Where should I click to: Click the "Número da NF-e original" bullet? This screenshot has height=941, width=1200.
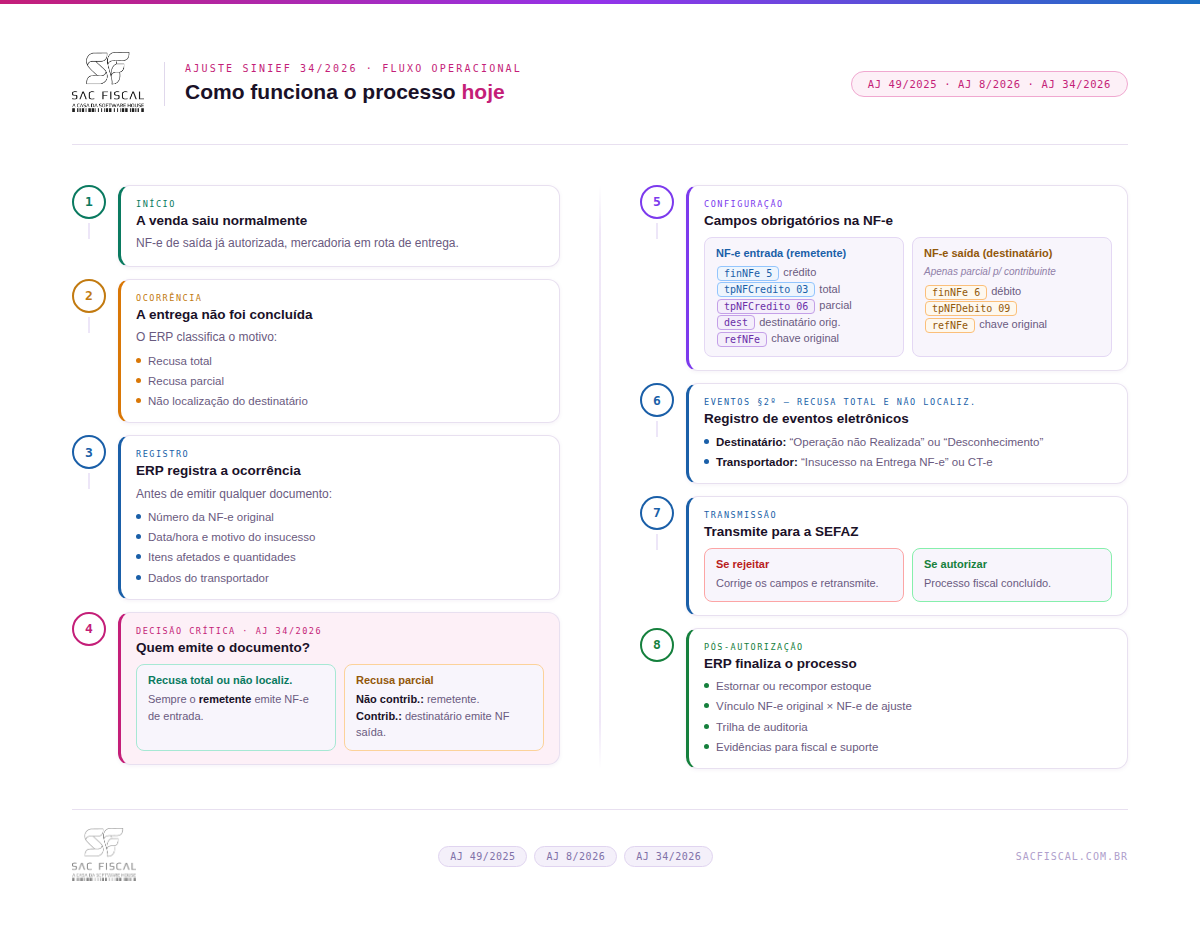pos(211,517)
